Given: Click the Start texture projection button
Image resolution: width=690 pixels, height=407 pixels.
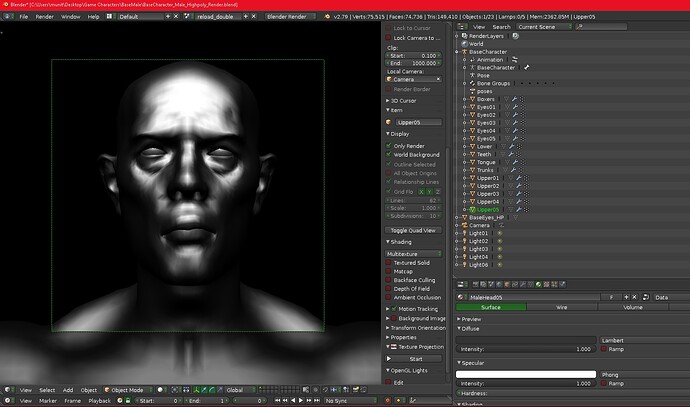Looking at the screenshot, I should tap(413, 359).
